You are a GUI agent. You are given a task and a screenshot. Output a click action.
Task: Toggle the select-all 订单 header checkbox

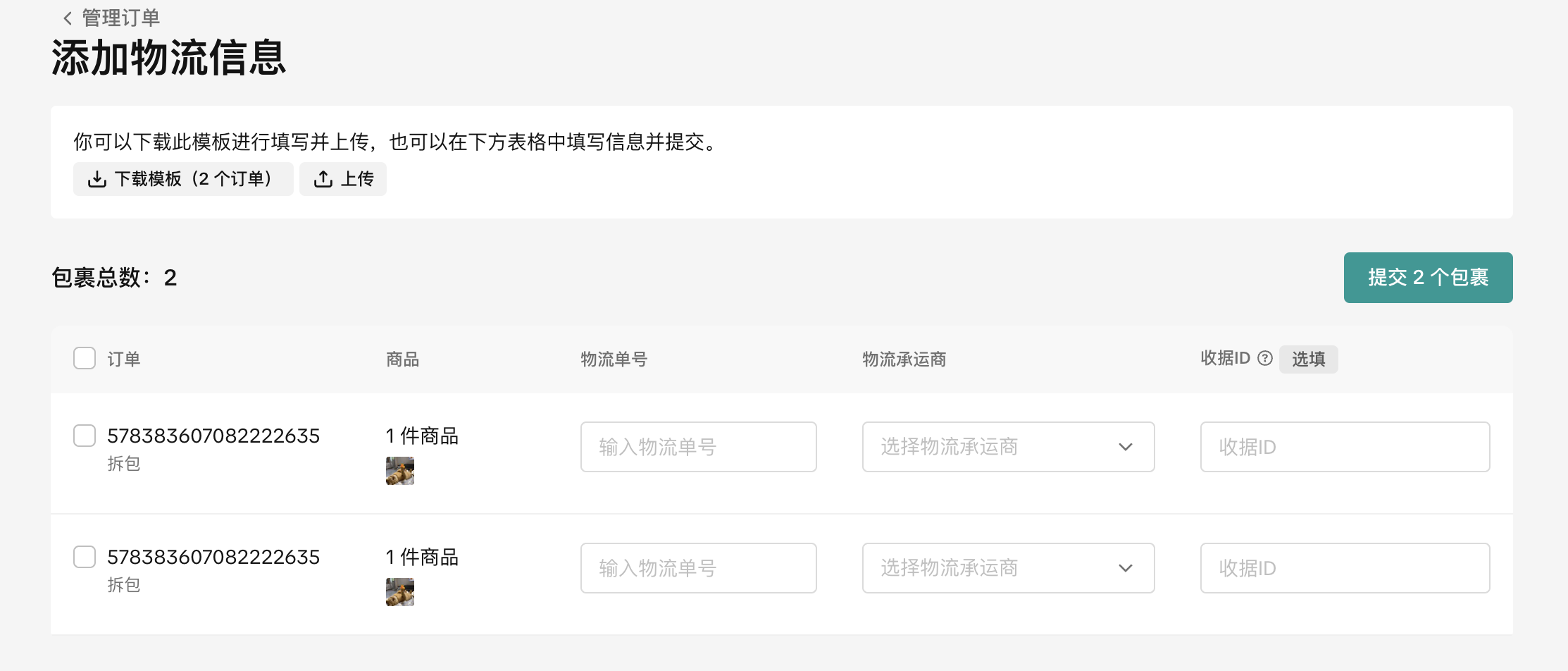85,358
